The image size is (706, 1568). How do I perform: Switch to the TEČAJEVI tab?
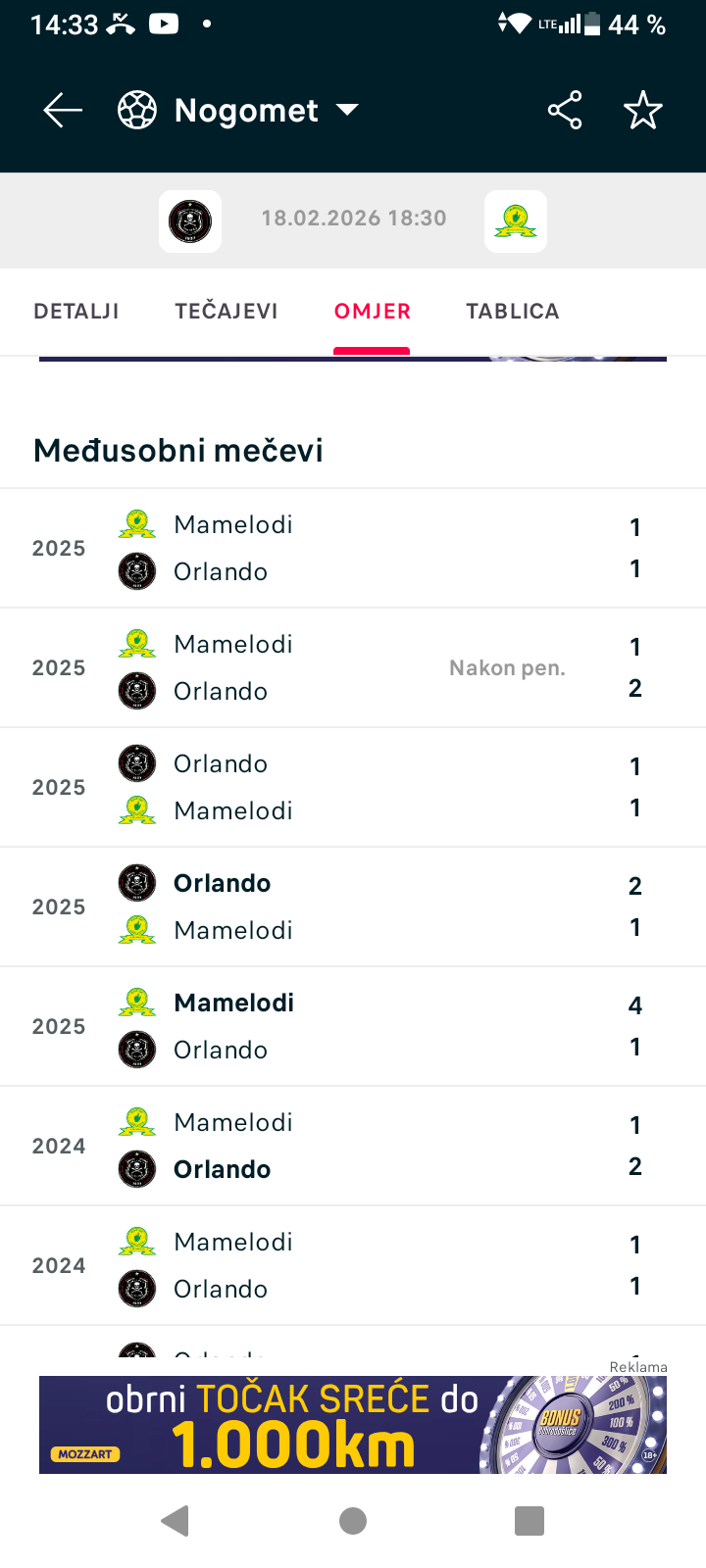click(x=227, y=312)
